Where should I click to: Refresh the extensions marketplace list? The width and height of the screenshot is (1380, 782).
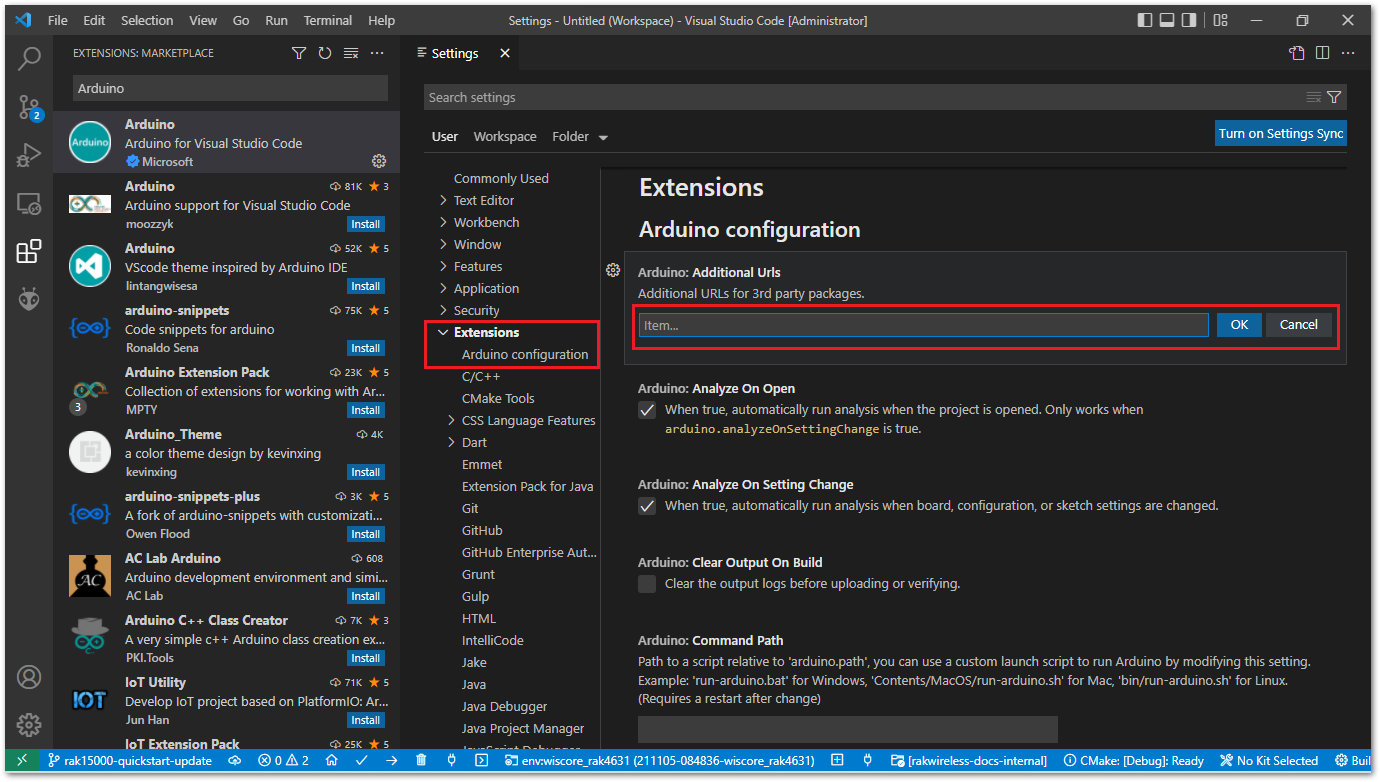325,53
